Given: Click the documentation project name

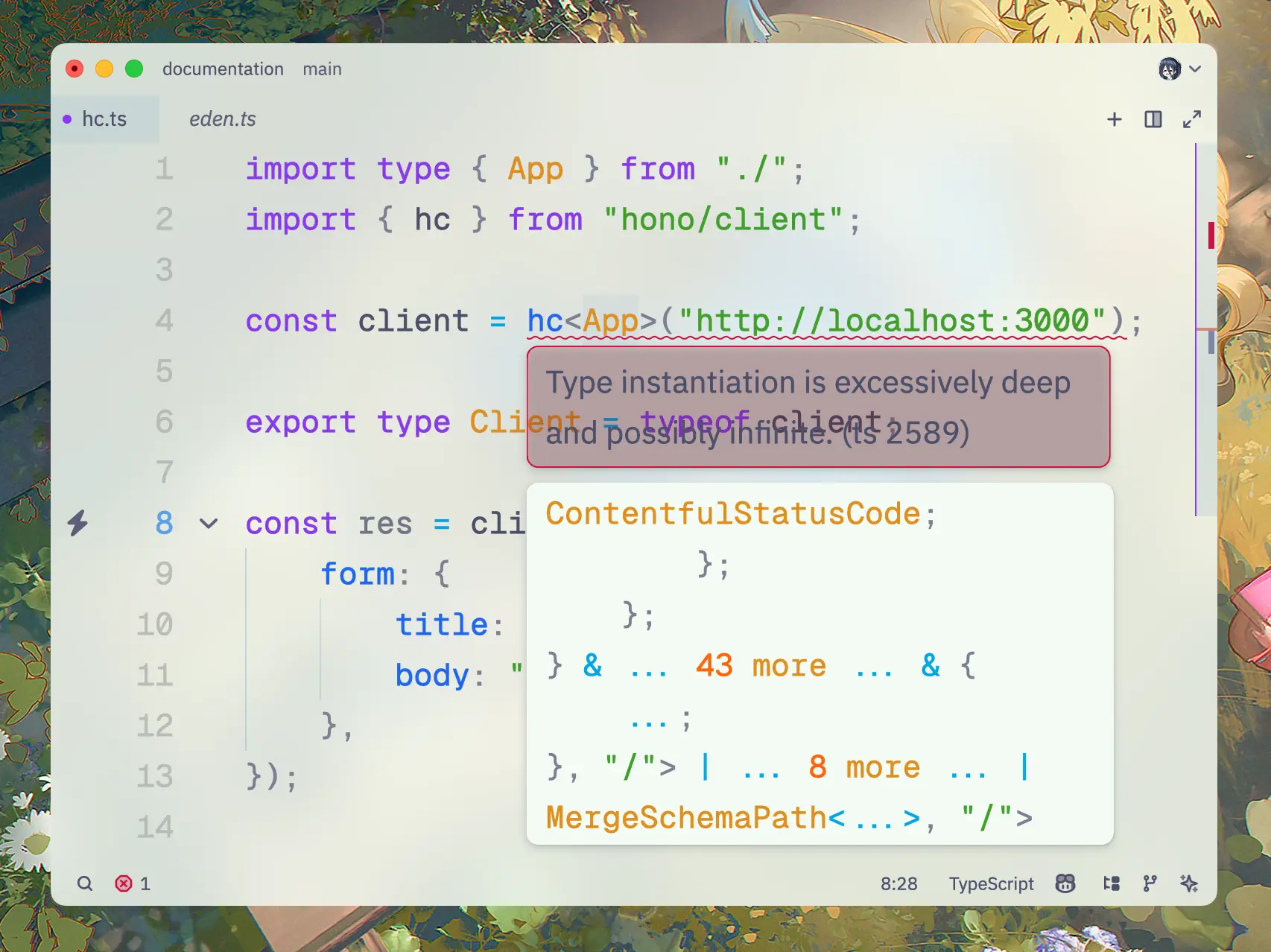Looking at the screenshot, I should point(223,69).
